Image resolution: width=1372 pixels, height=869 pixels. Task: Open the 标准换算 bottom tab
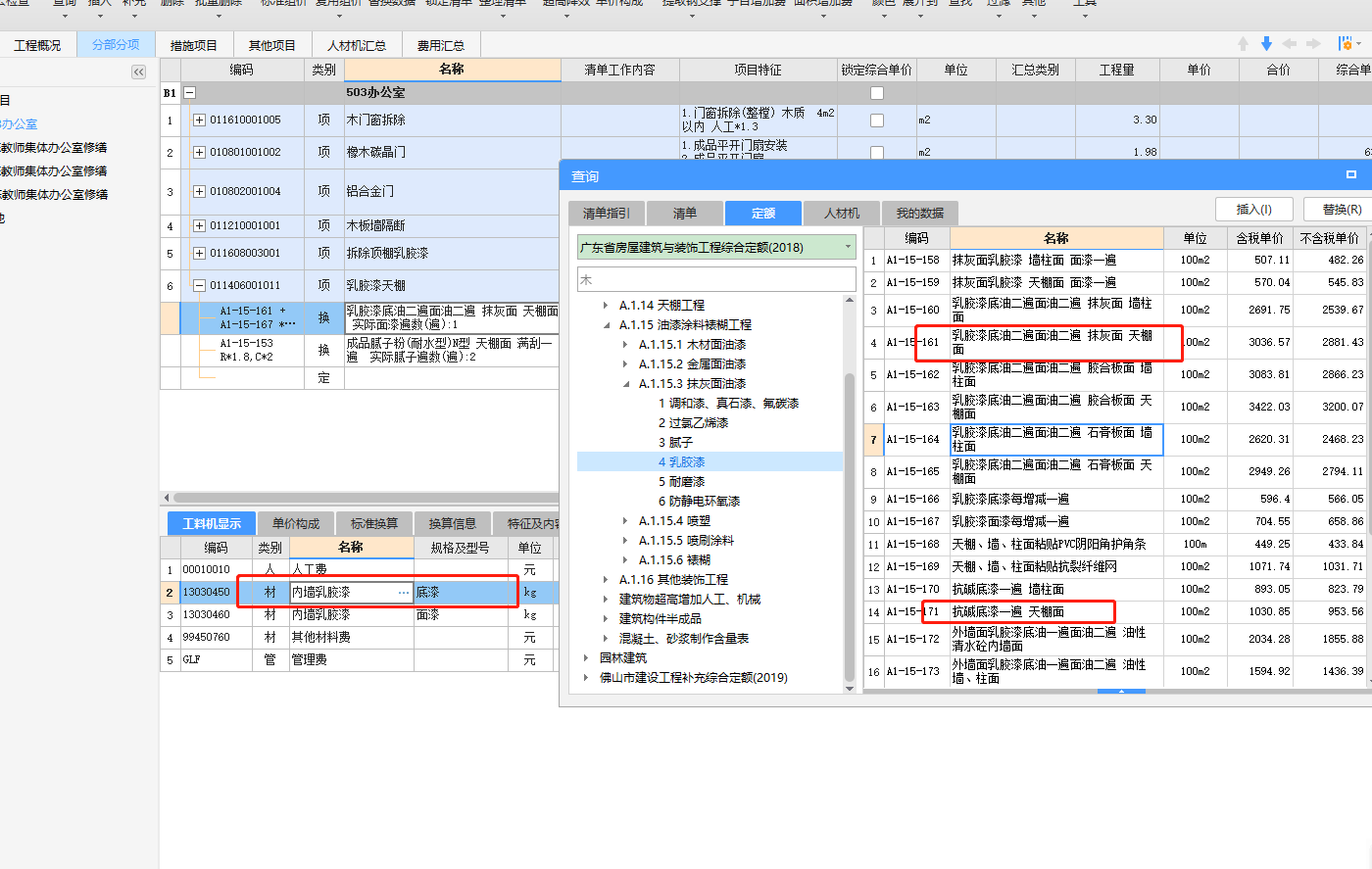[x=374, y=523]
